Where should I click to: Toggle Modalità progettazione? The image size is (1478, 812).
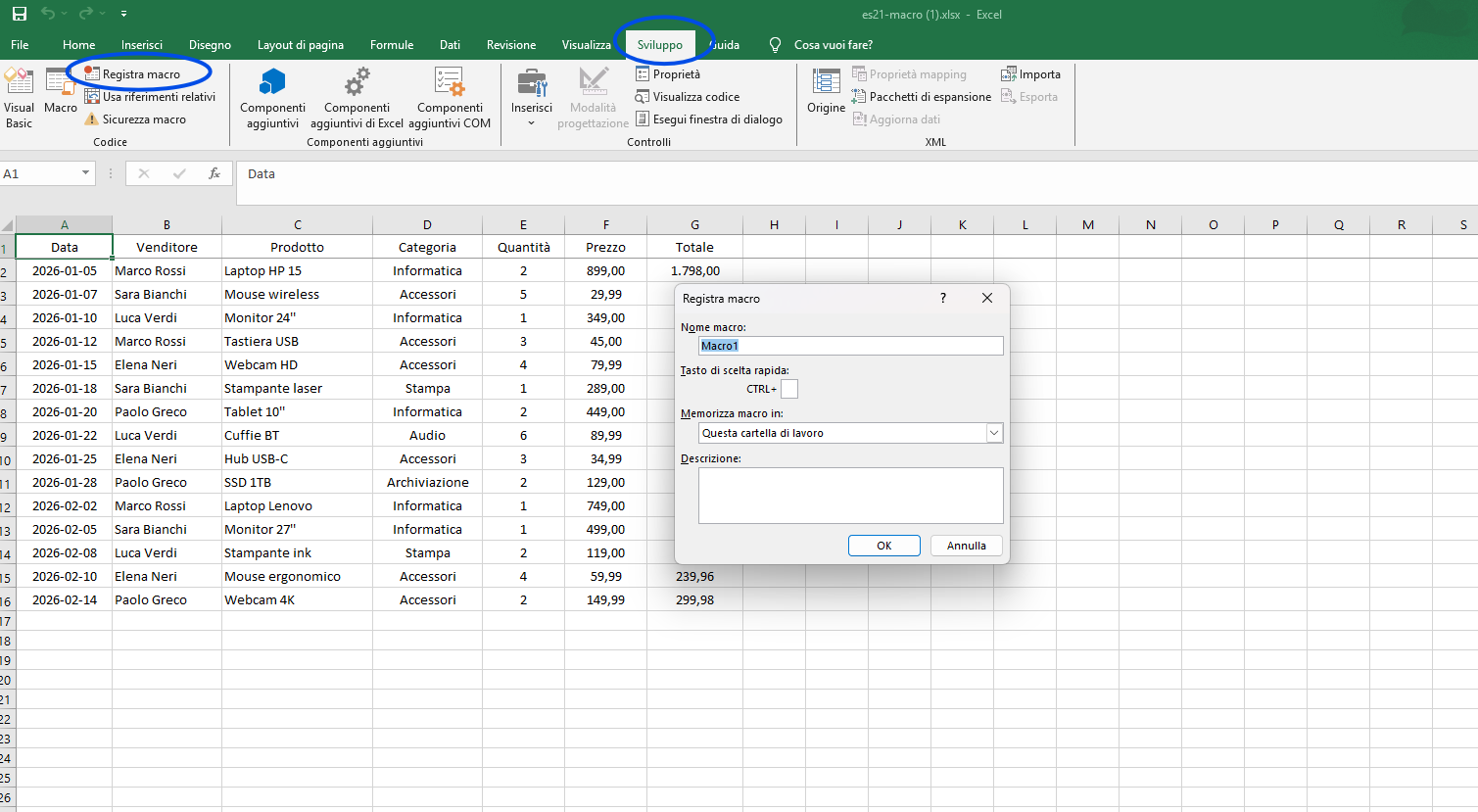593,98
